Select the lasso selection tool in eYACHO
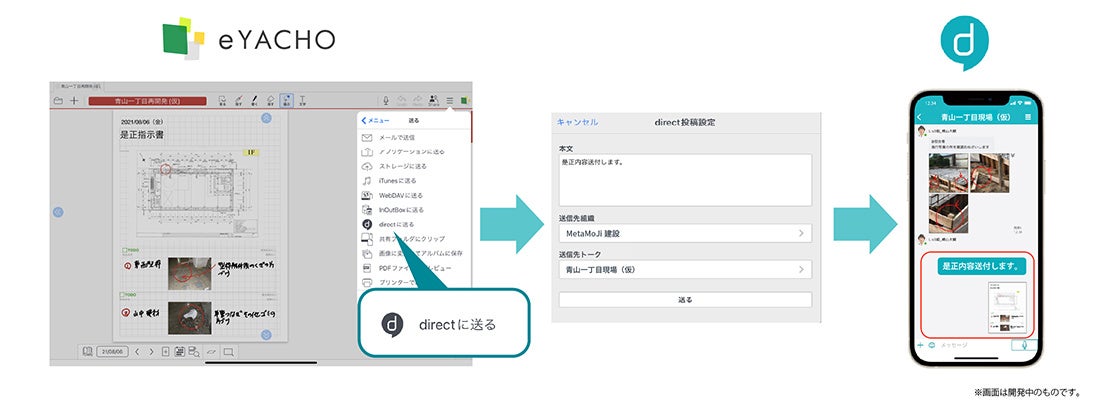1100x400 pixels. click(x=222, y=100)
